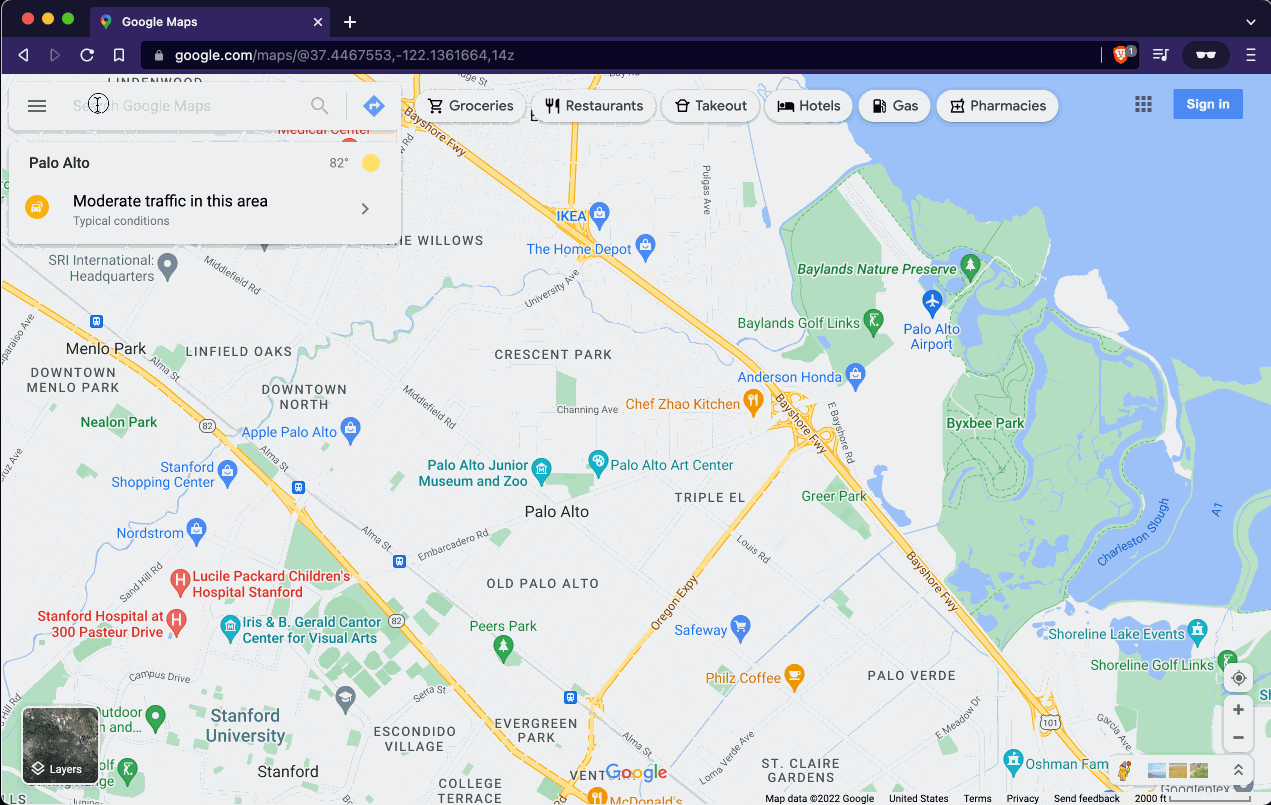
Task: Toggle satellite view via Layers tile
Action: click(61, 746)
